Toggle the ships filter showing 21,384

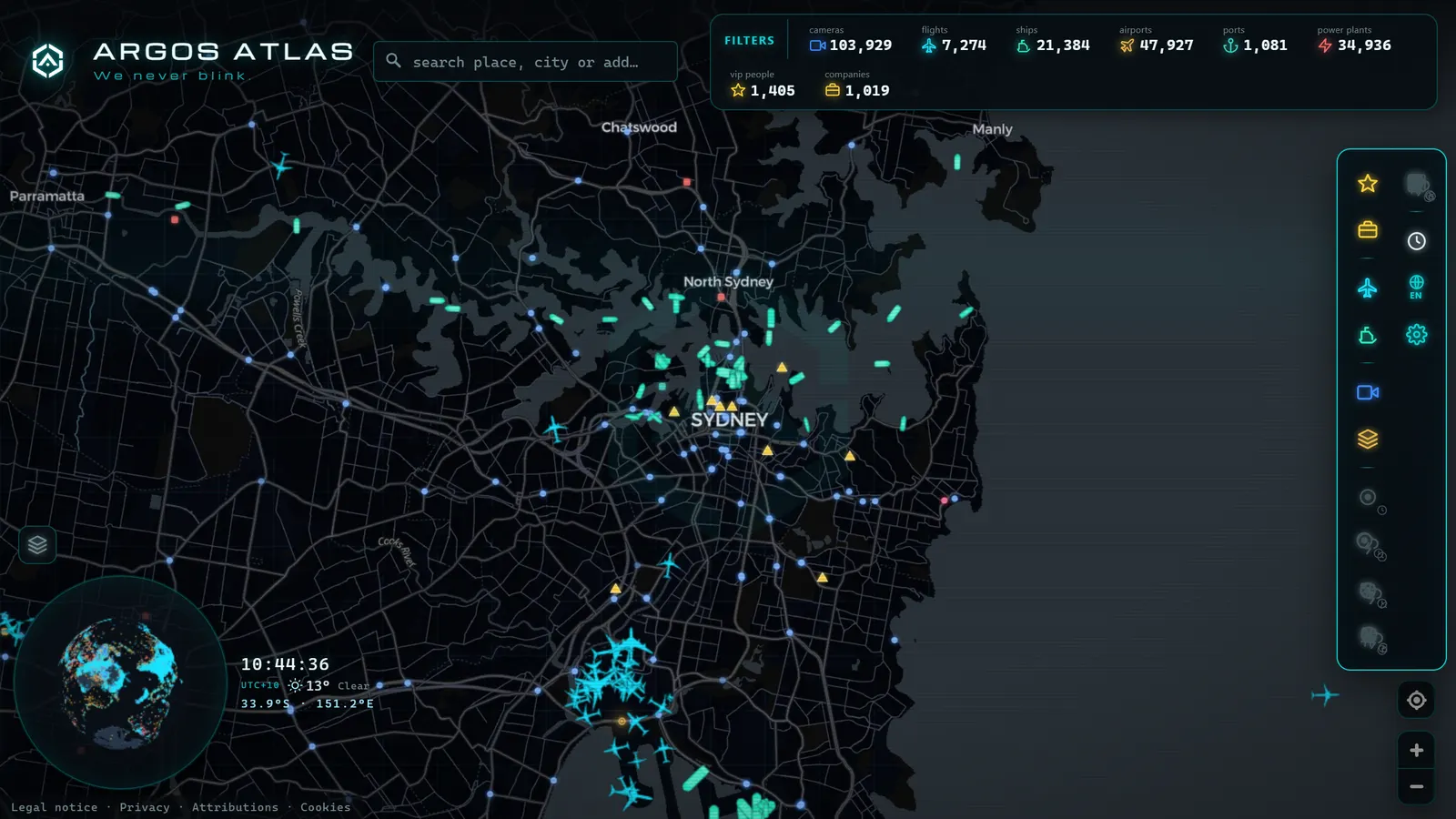[1053, 40]
